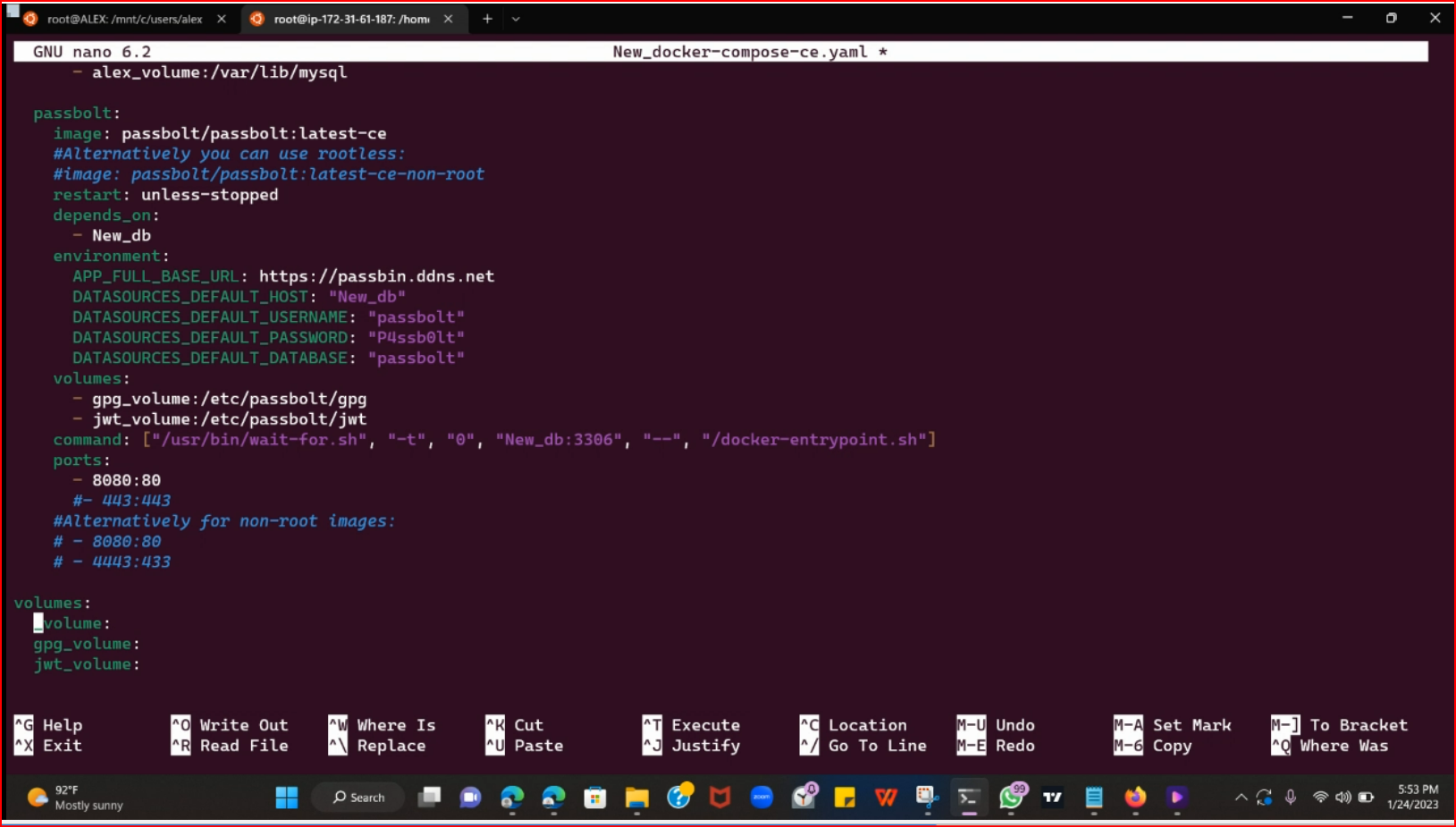The height and width of the screenshot is (827, 1456).
Task: Open Firefox from the taskbar
Action: 1135,797
